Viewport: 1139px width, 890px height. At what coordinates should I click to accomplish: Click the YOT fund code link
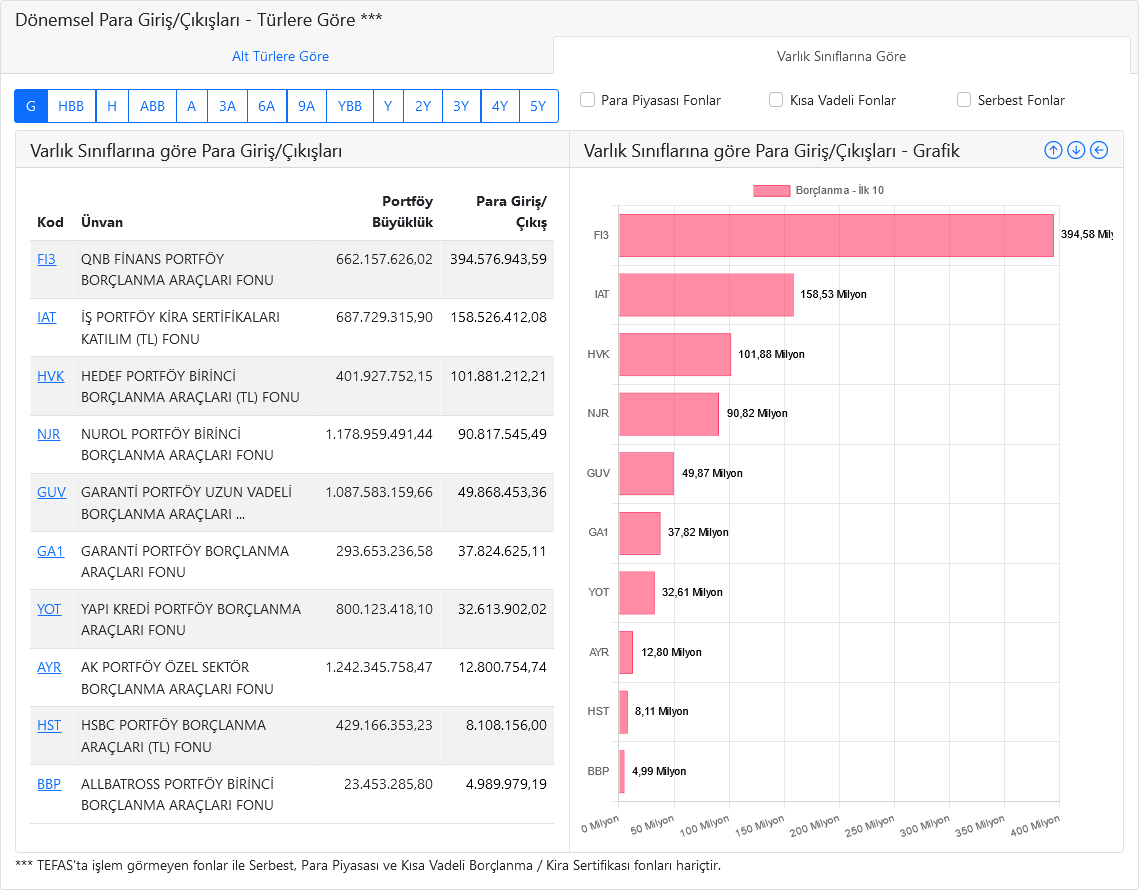49,609
